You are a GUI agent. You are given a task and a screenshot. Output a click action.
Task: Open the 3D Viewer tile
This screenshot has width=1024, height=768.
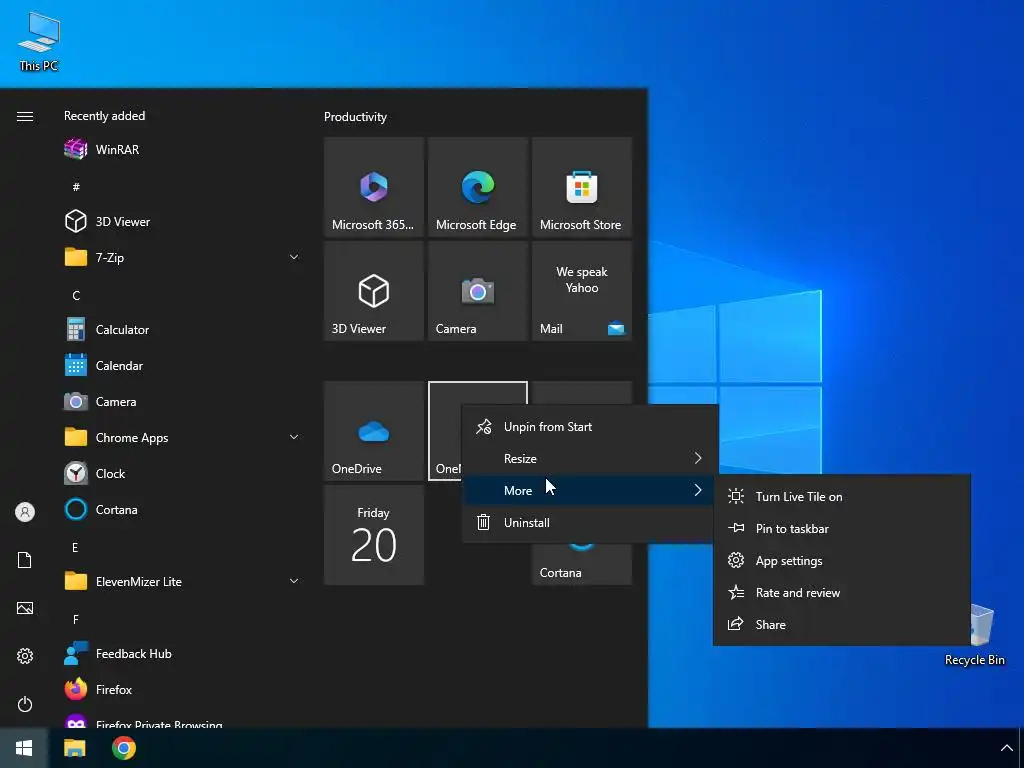click(374, 291)
